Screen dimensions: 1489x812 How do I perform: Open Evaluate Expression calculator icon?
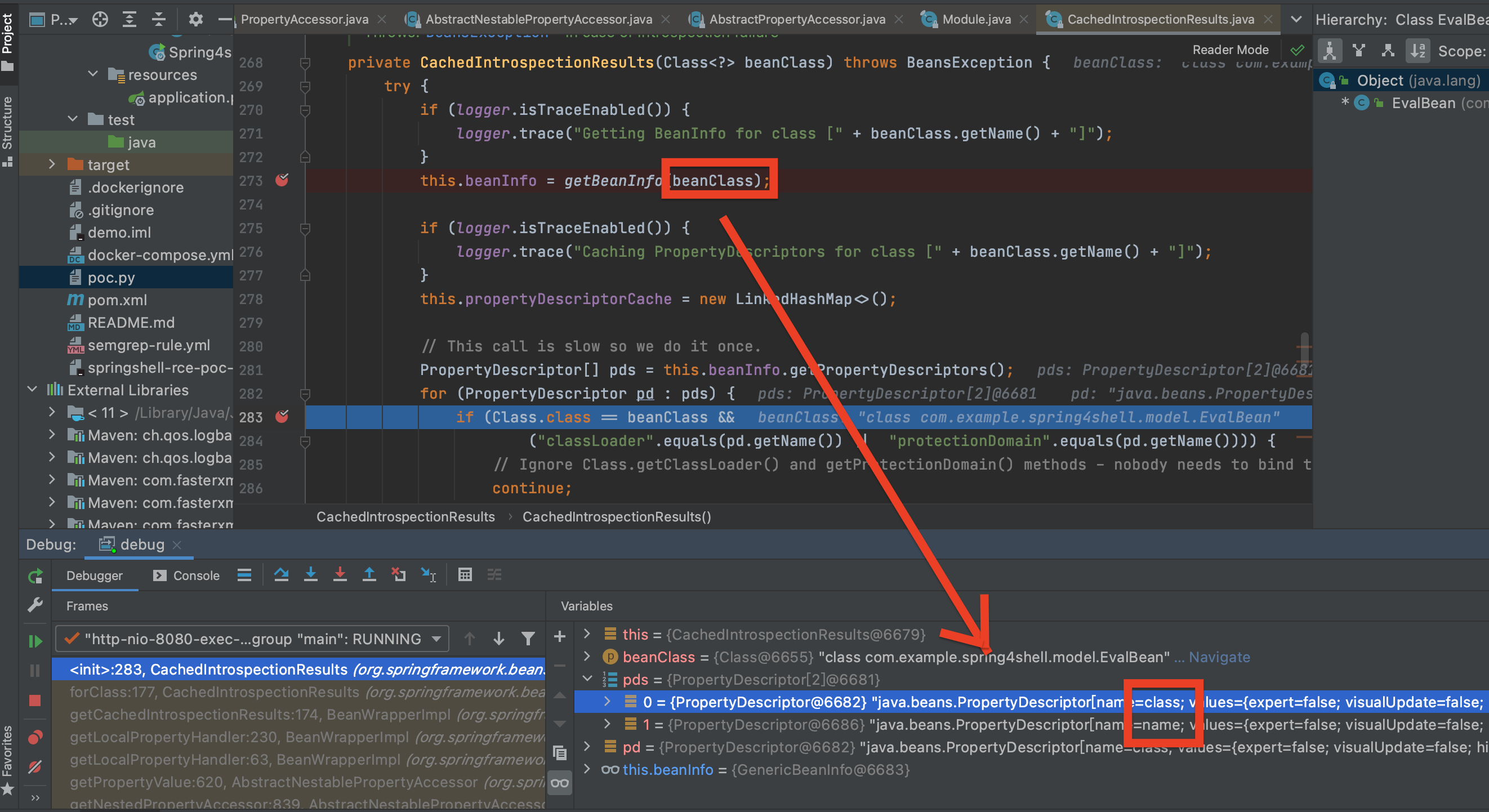[465, 574]
